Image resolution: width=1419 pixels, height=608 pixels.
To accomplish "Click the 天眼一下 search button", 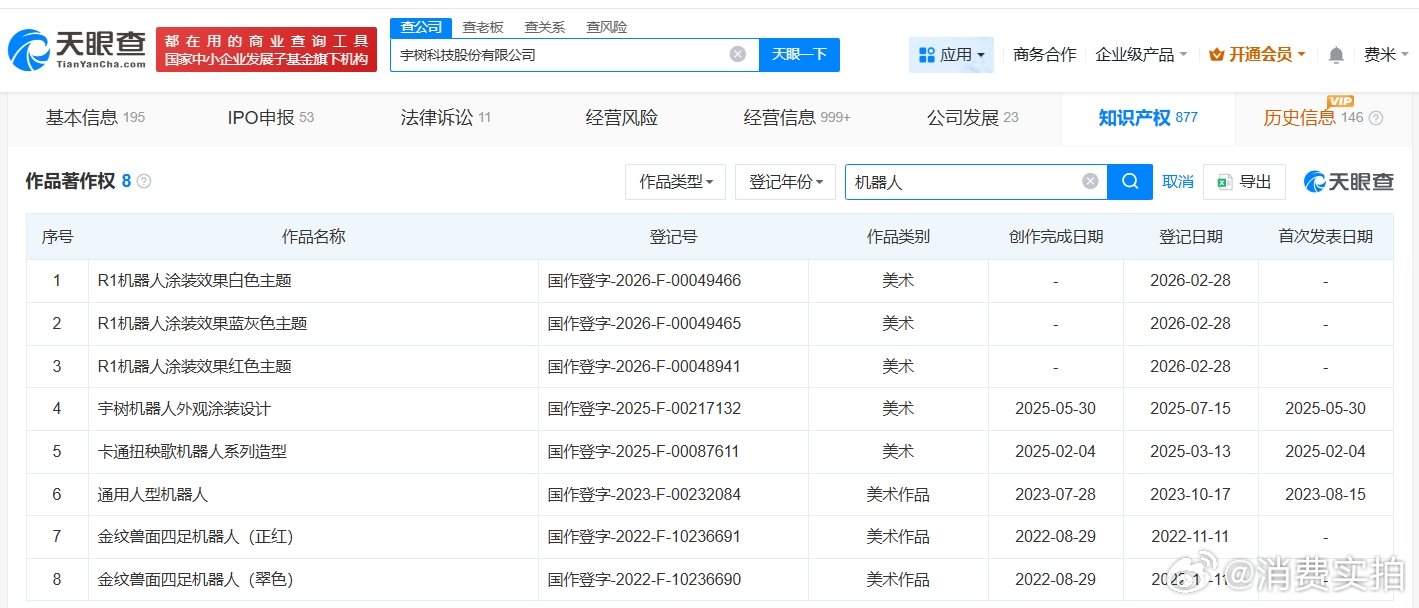I will (799, 55).
